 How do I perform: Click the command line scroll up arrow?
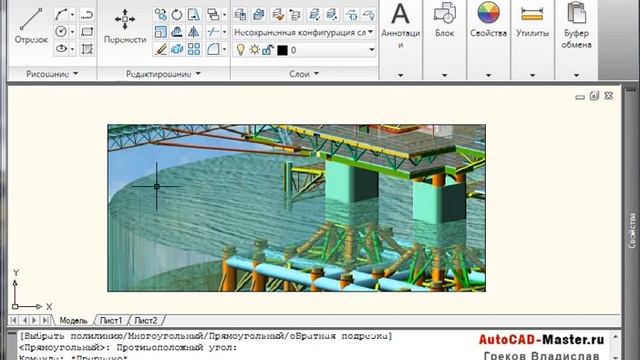pos(616,337)
